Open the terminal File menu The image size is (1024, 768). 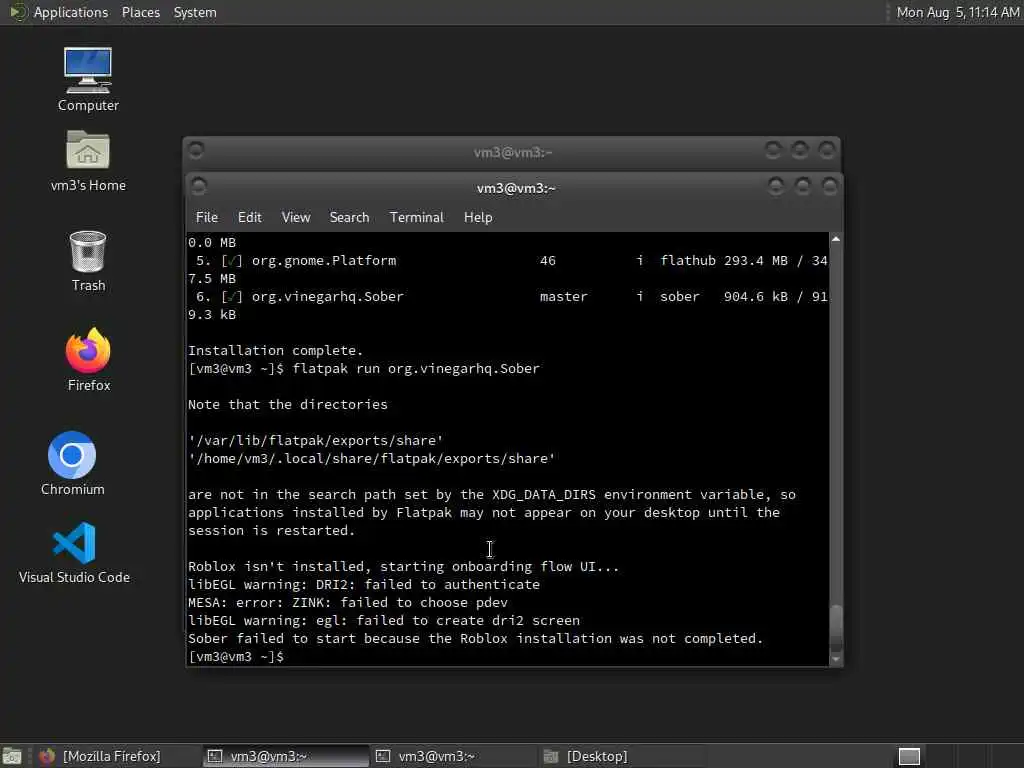click(206, 217)
